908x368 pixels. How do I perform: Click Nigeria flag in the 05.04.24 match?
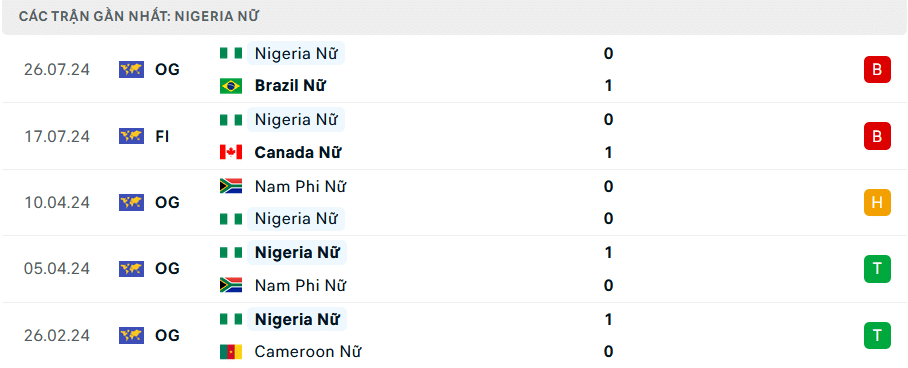231,253
